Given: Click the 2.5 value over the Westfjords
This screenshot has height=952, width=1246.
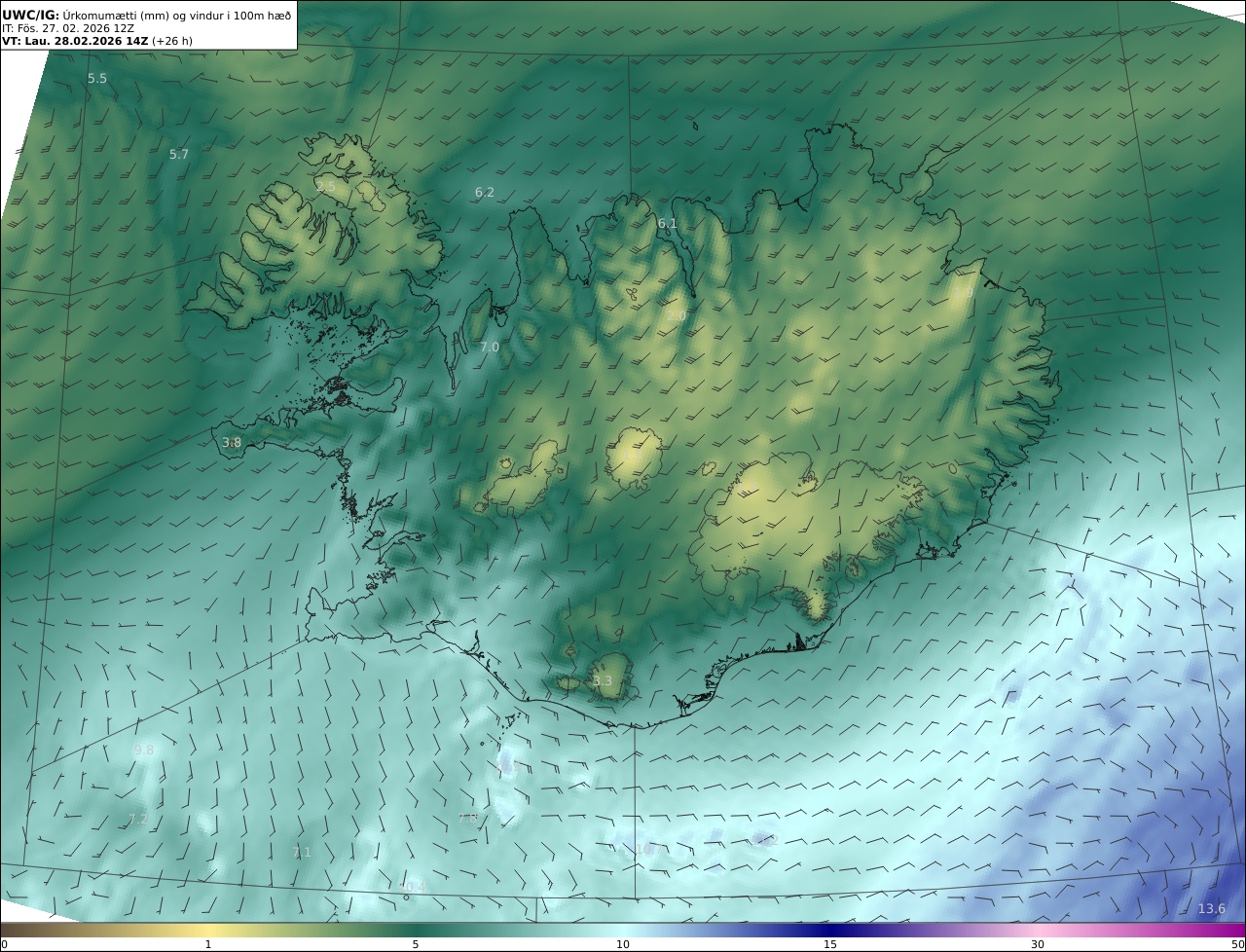Looking at the screenshot, I should click(325, 186).
